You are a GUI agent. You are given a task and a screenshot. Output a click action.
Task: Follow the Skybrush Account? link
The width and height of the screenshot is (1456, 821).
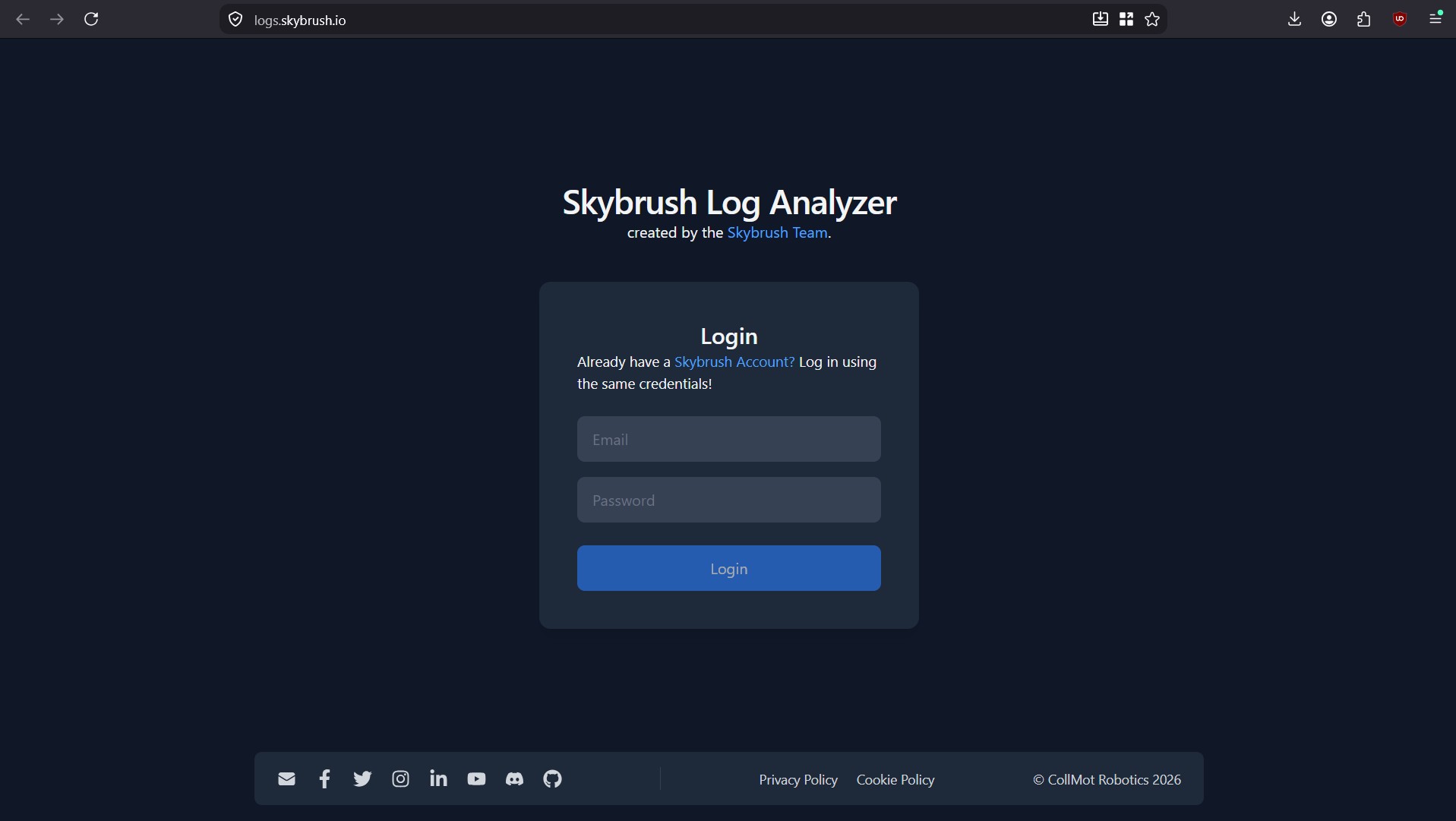[x=734, y=362]
